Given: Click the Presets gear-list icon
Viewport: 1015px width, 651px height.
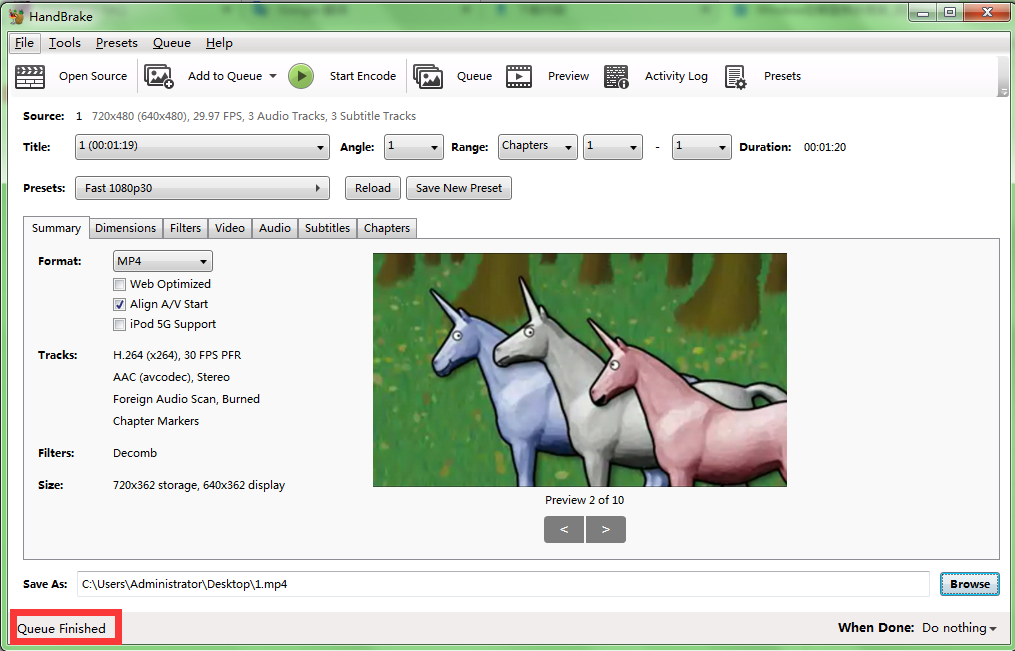Looking at the screenshot, I should pyautogui.click(x=735, y=76).
